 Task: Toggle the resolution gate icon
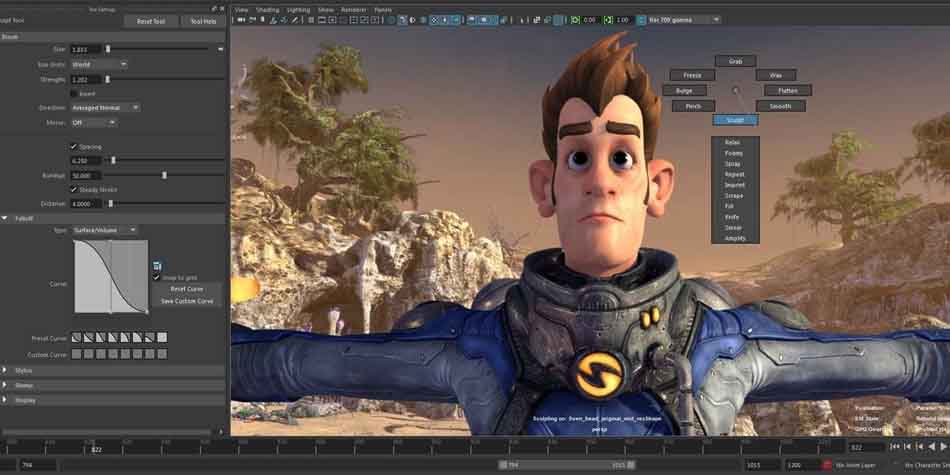point(332,19)
